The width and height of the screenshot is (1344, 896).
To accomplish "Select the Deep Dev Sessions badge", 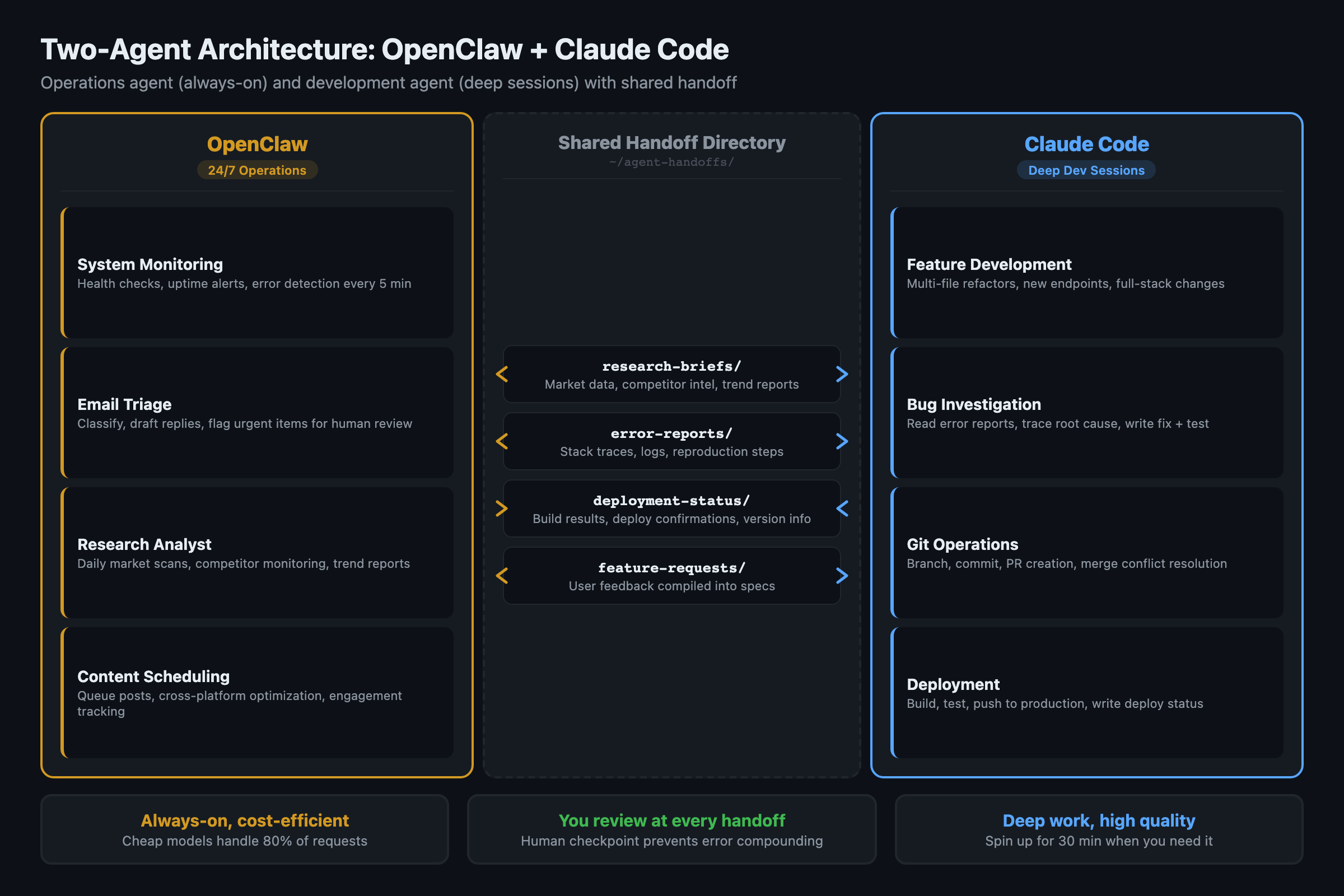I will 1086,170.
